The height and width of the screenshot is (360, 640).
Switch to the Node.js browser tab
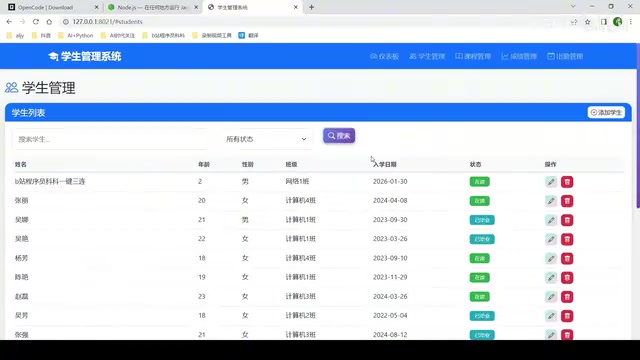pos(152,7)
